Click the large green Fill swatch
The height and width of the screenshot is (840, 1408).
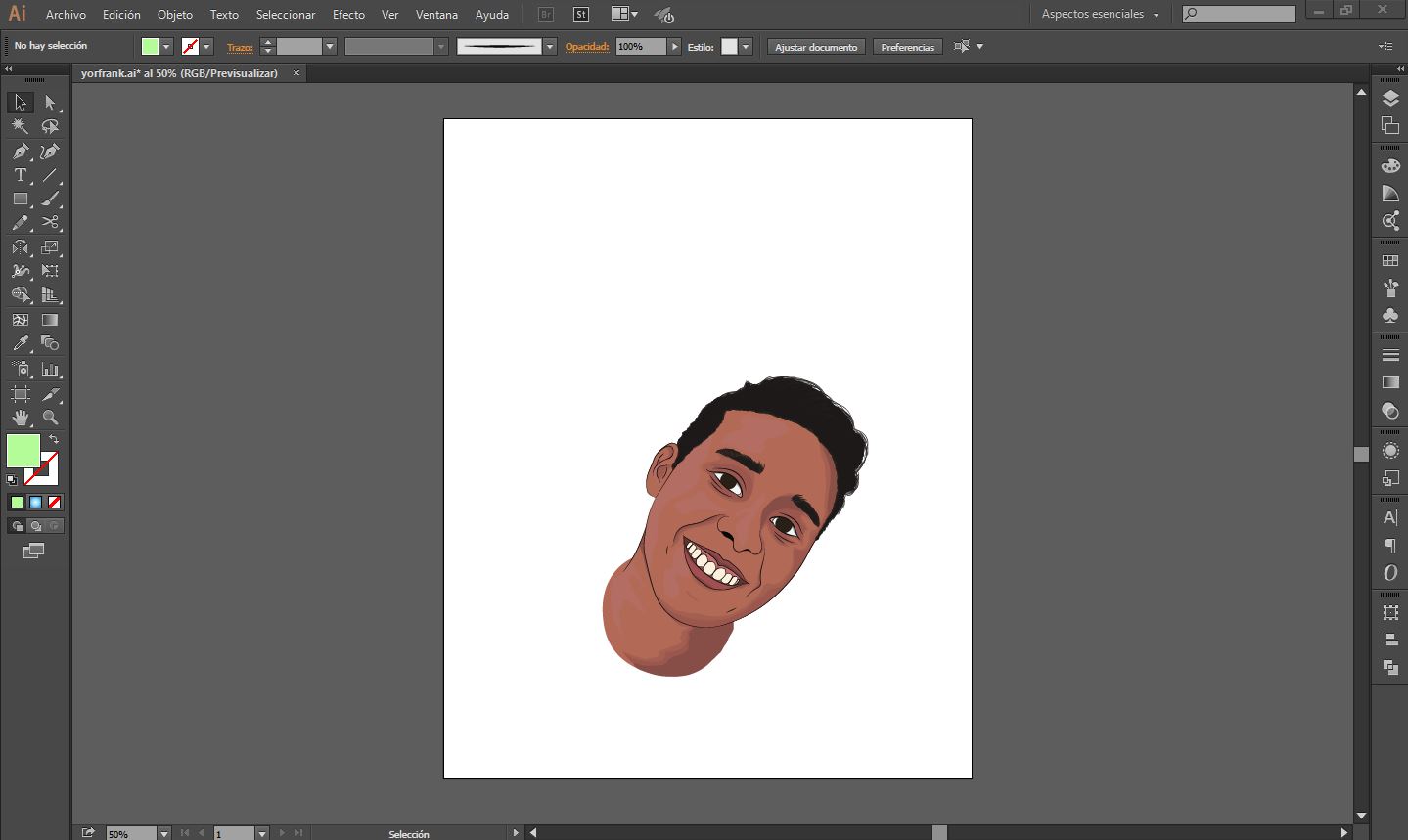23,451
